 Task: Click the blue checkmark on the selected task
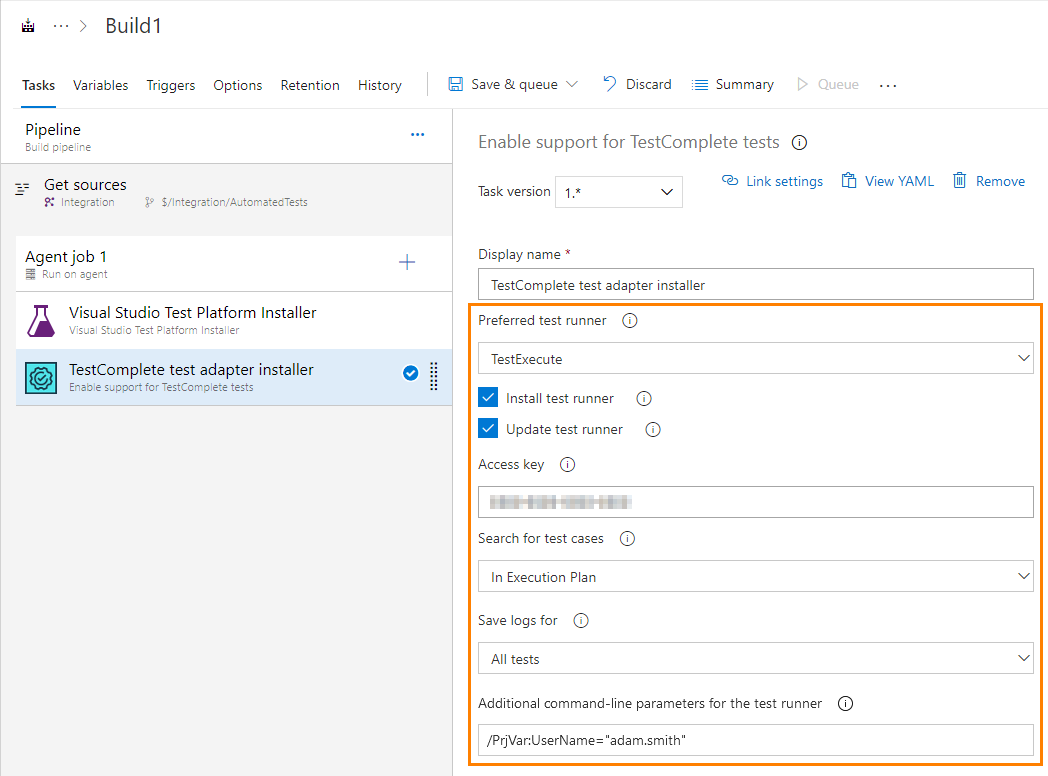[x=410, y=372]
